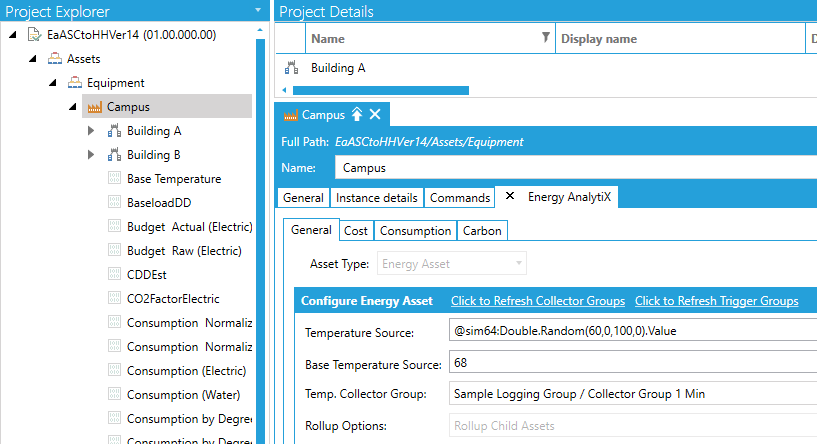Click the filter icon in Name column
The width and height of the screenshot is (817, 444).
[545, 39]
